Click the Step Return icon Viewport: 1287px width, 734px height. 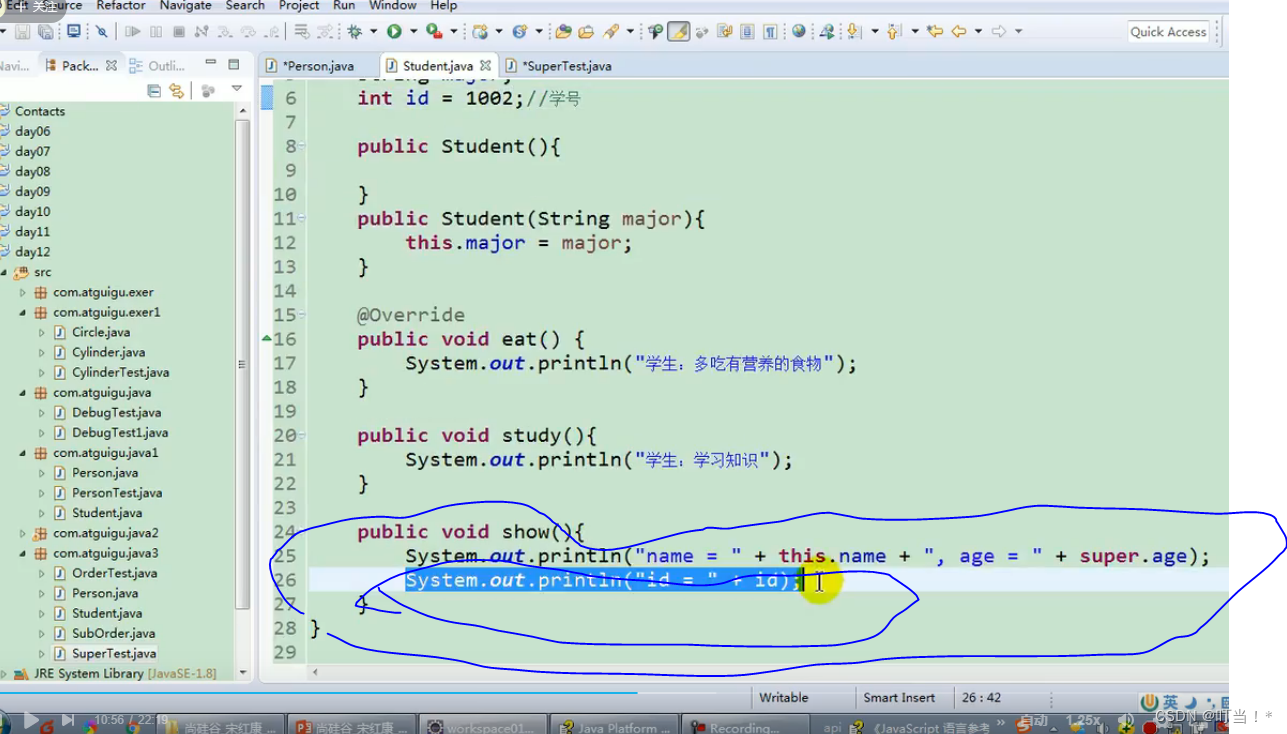tap(272, 32)
